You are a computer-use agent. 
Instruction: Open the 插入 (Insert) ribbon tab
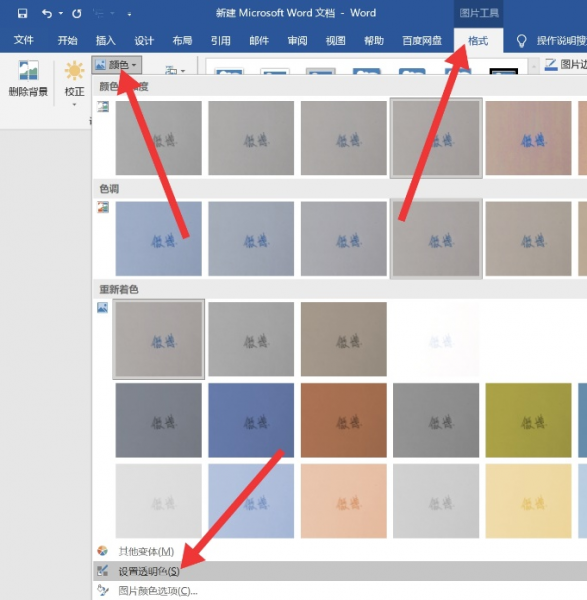click(x=106, y=41)
